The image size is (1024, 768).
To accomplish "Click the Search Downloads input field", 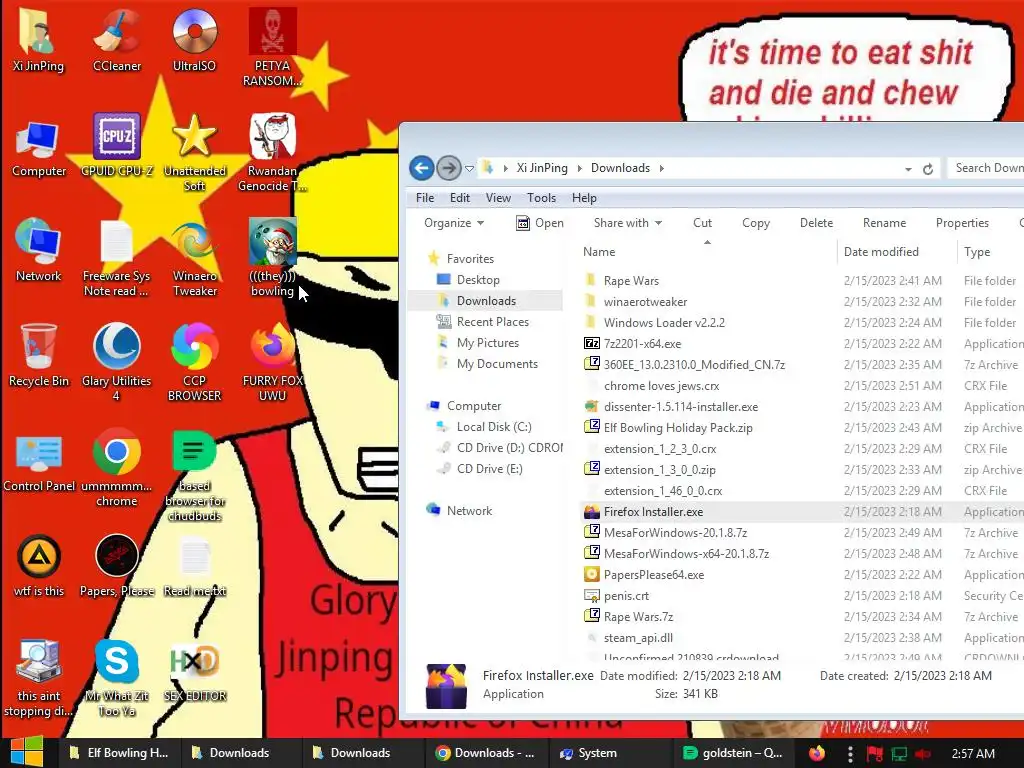I will click(x=986, y=168).
